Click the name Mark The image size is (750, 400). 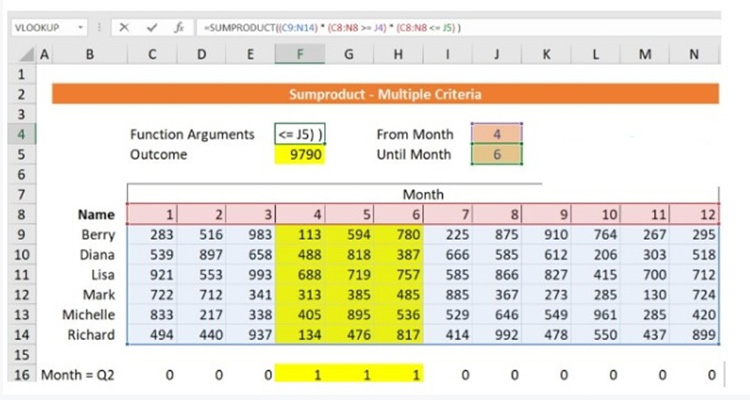99,295
